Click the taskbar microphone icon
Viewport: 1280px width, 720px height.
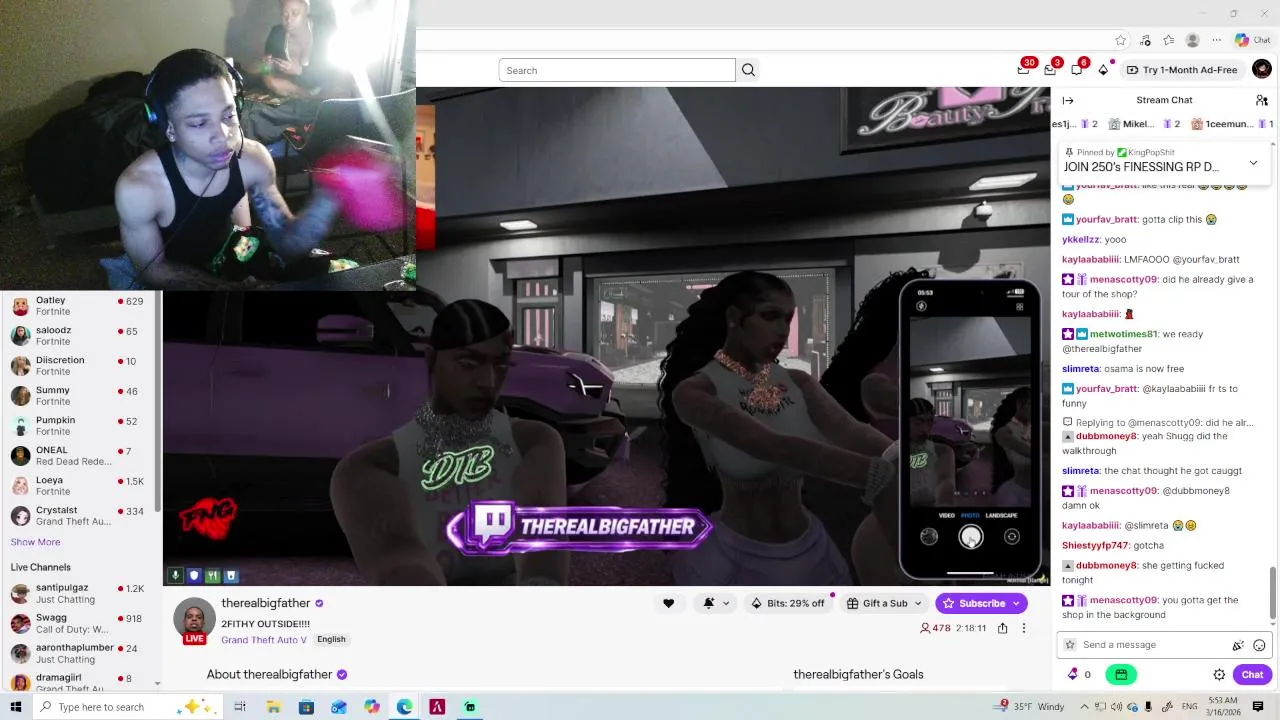pos(1148,707)
